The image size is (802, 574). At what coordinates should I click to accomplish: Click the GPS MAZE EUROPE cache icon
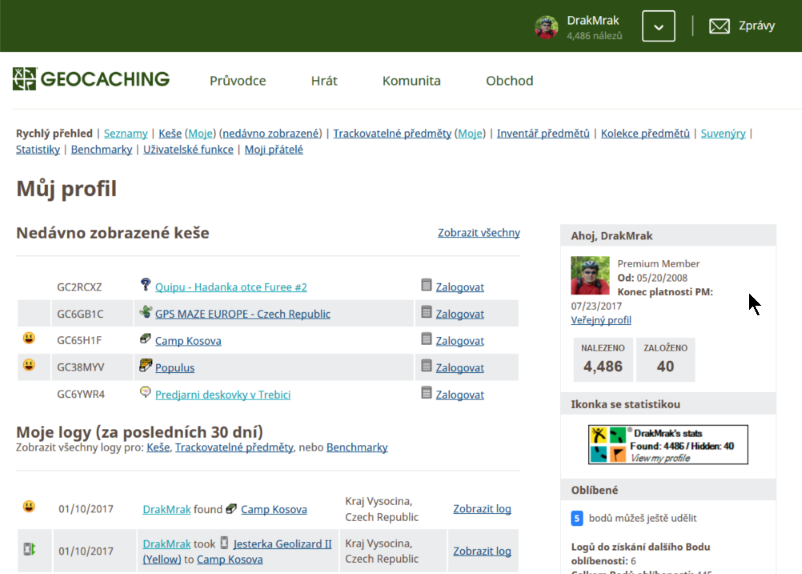tap(145, 312)
